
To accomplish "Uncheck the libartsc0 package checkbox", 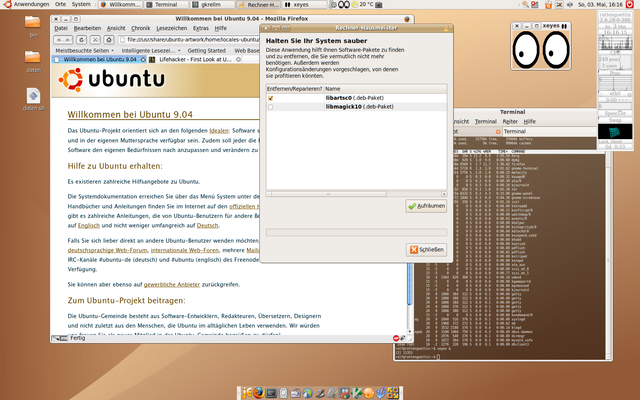I will coord(271,98).
